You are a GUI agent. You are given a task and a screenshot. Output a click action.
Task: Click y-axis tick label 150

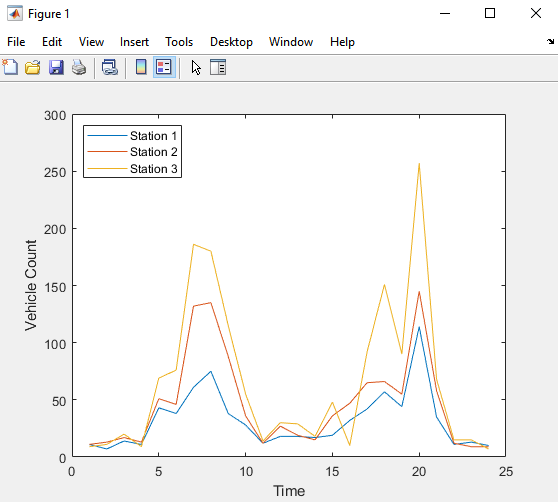point(55,287)
